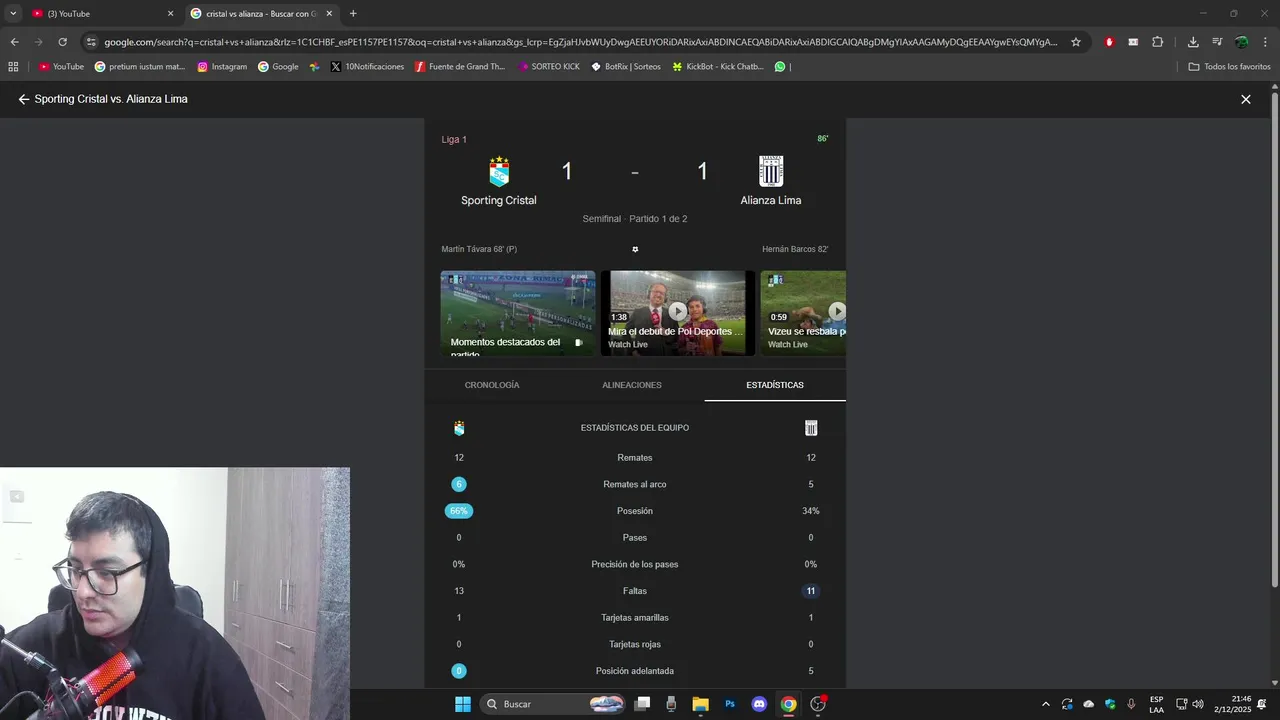Play 'Mira el debut de Pol Deportes' video
Image resolution: width=1280 pixels, height=720 pixels.
click(x=678, y=313)
